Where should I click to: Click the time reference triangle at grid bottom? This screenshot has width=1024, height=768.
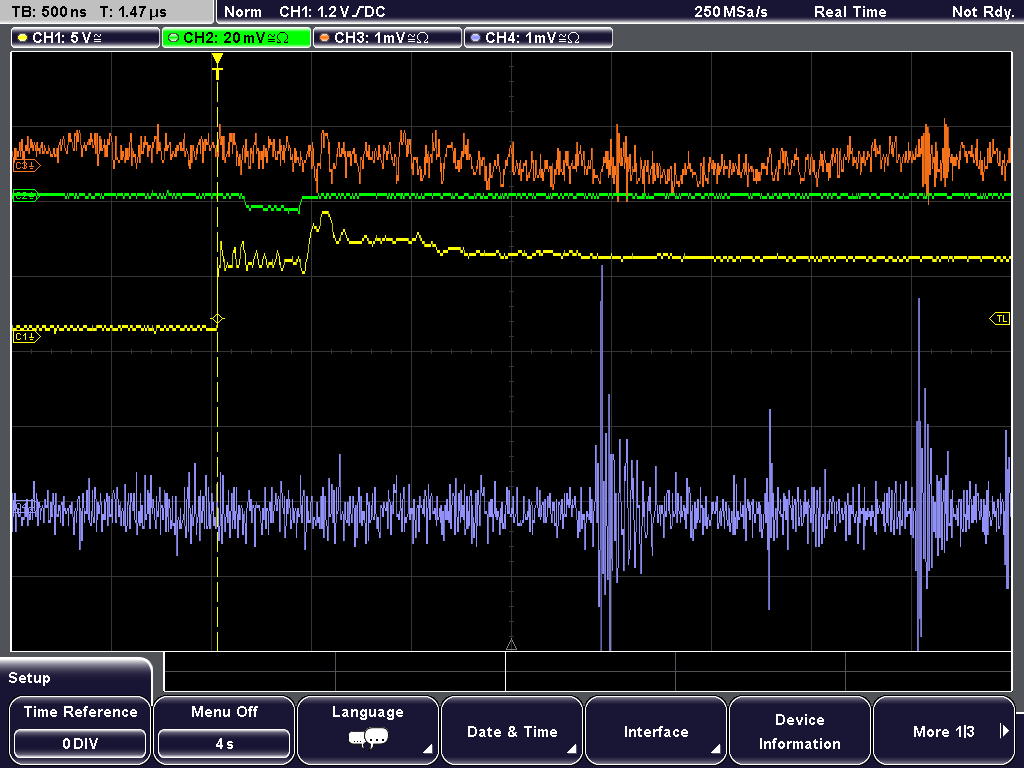click(x=511, y=645)
